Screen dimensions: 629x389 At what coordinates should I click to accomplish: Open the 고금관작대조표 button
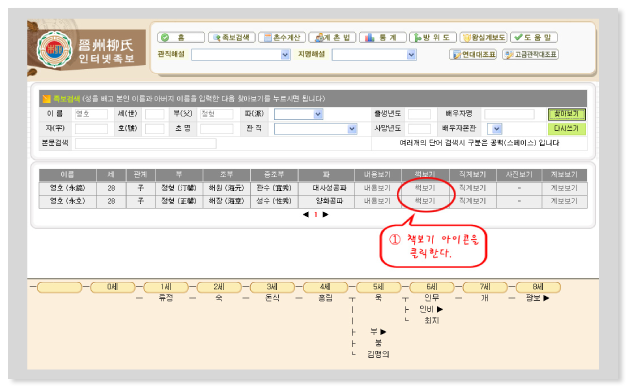530,54
